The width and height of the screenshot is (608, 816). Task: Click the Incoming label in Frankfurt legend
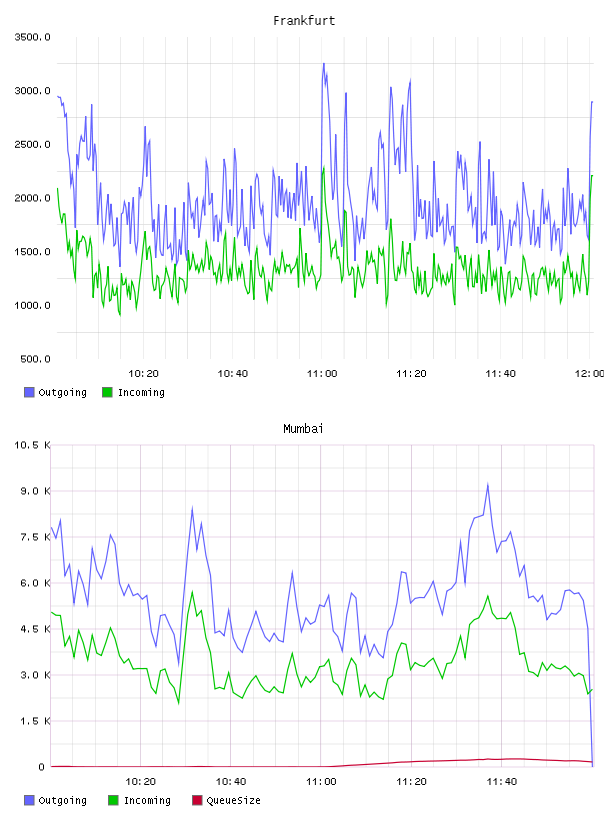(141, 392)
